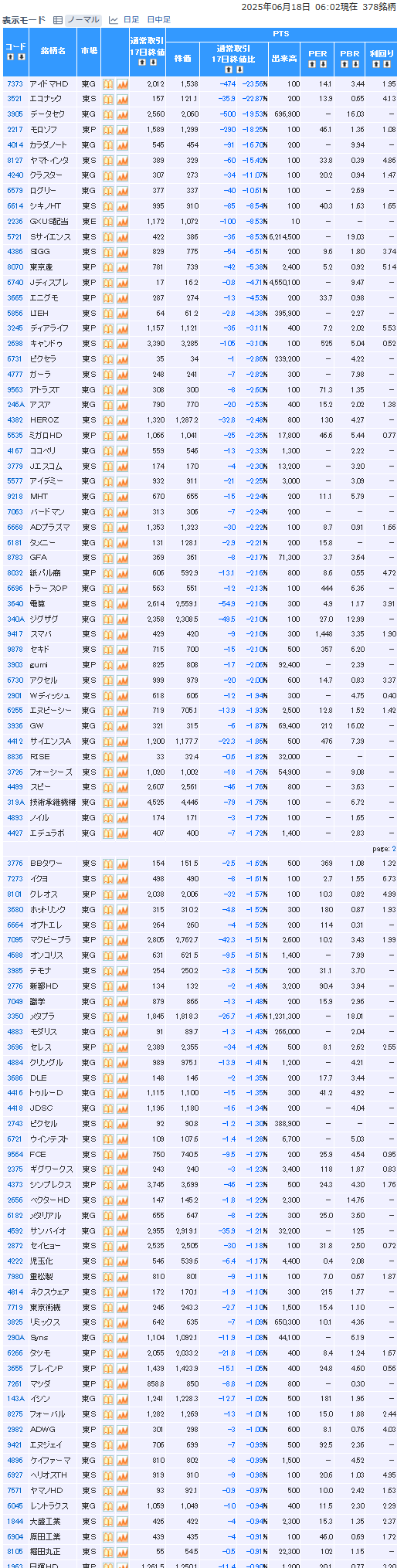The width and height of the screenshot is (404, 1568).
Task: Open orange area chart icon for カラダノート row
Action: (122, 144)
